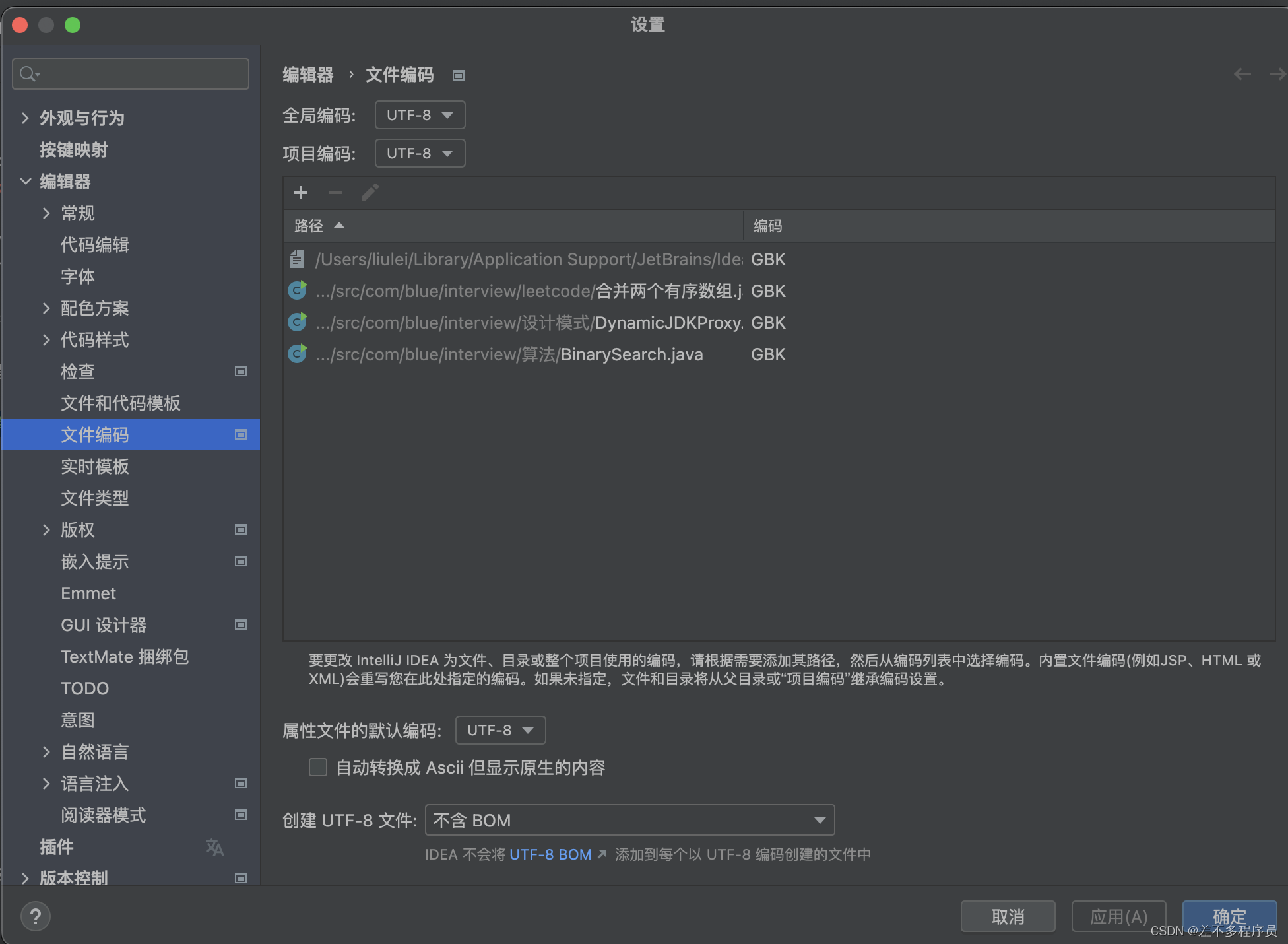
Task: Select 实时模板 settings page
Action: pyautogui.click(x=95, y=467)
